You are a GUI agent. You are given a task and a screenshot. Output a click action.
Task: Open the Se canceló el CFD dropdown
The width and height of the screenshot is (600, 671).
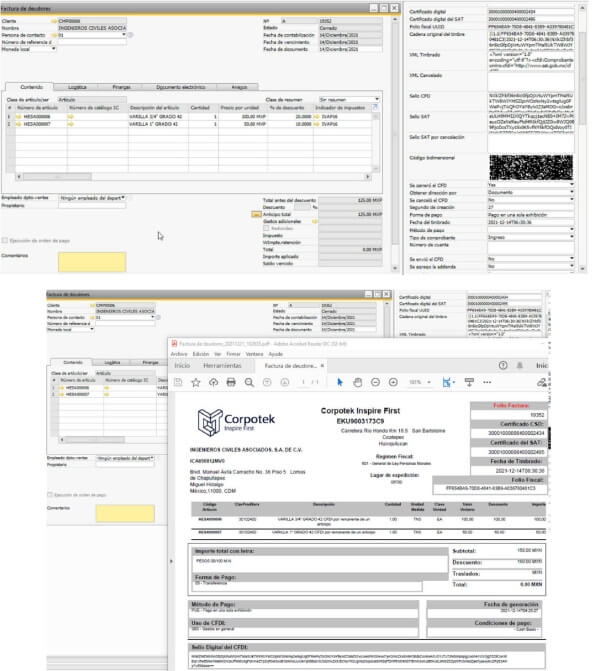click(572, 199)
